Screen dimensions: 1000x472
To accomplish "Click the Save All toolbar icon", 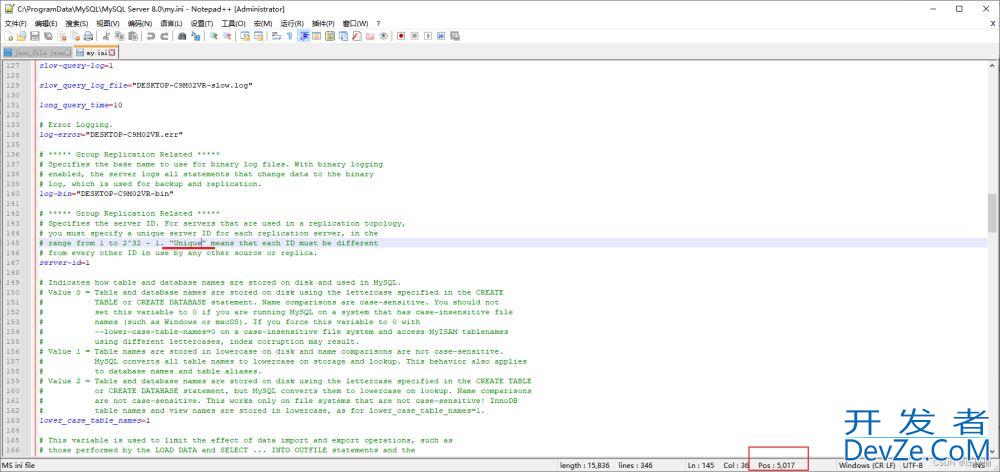I will click(x=48, y=36).
